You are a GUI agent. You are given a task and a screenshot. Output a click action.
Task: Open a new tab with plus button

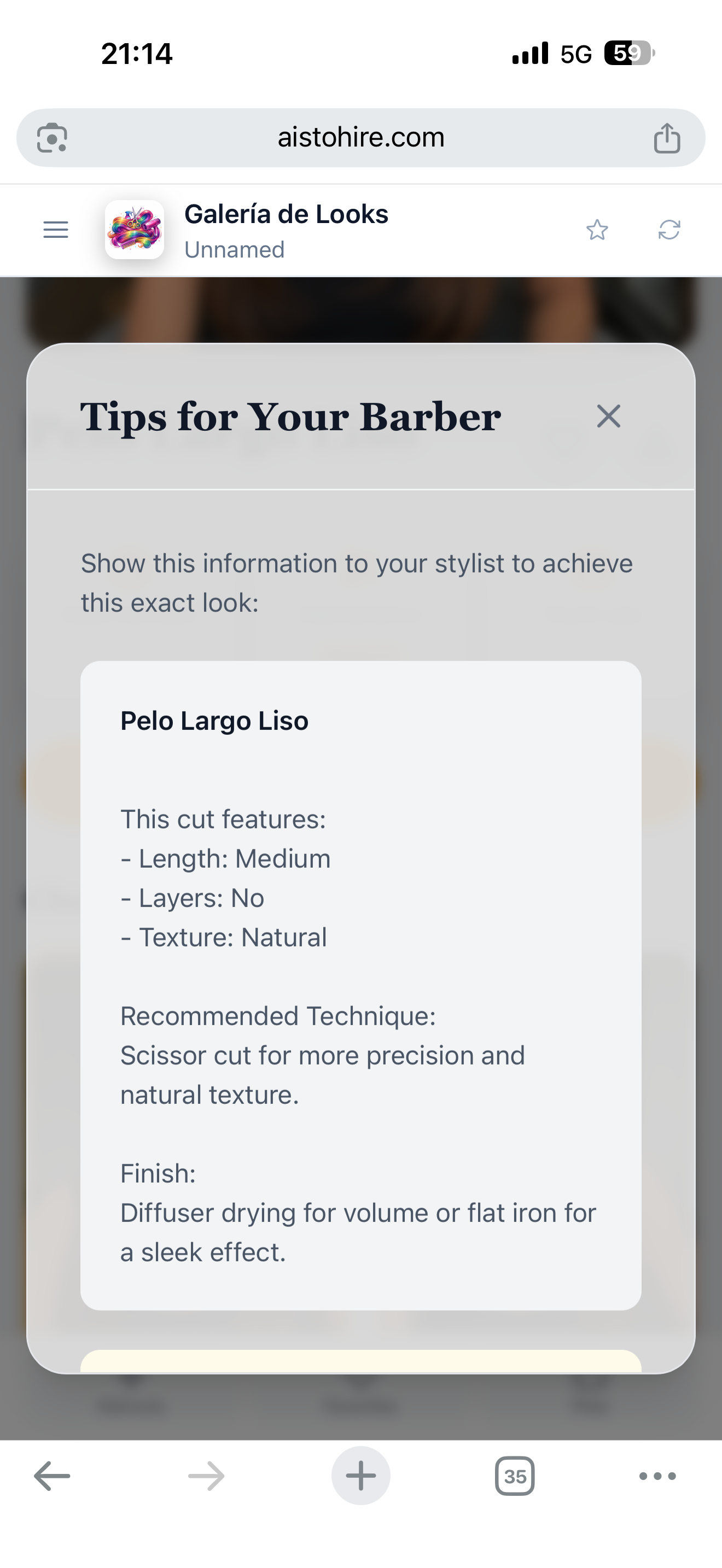point(361,1476)
